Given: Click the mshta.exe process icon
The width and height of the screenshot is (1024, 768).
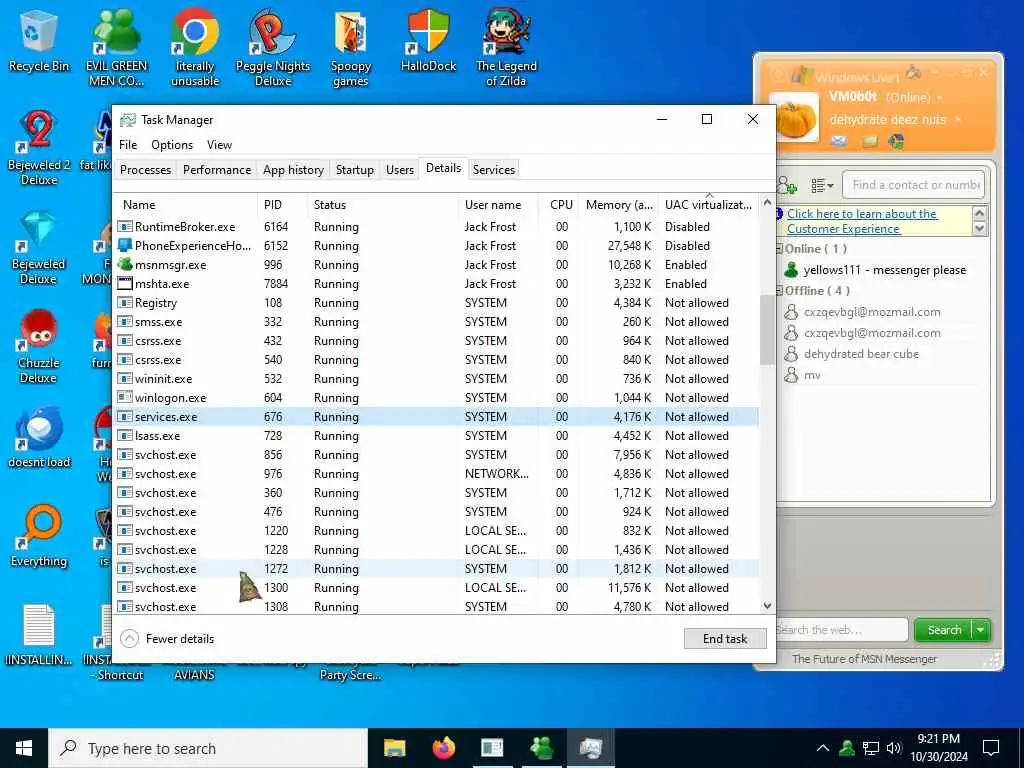Looking at the screenshot, I should (125, 283).
